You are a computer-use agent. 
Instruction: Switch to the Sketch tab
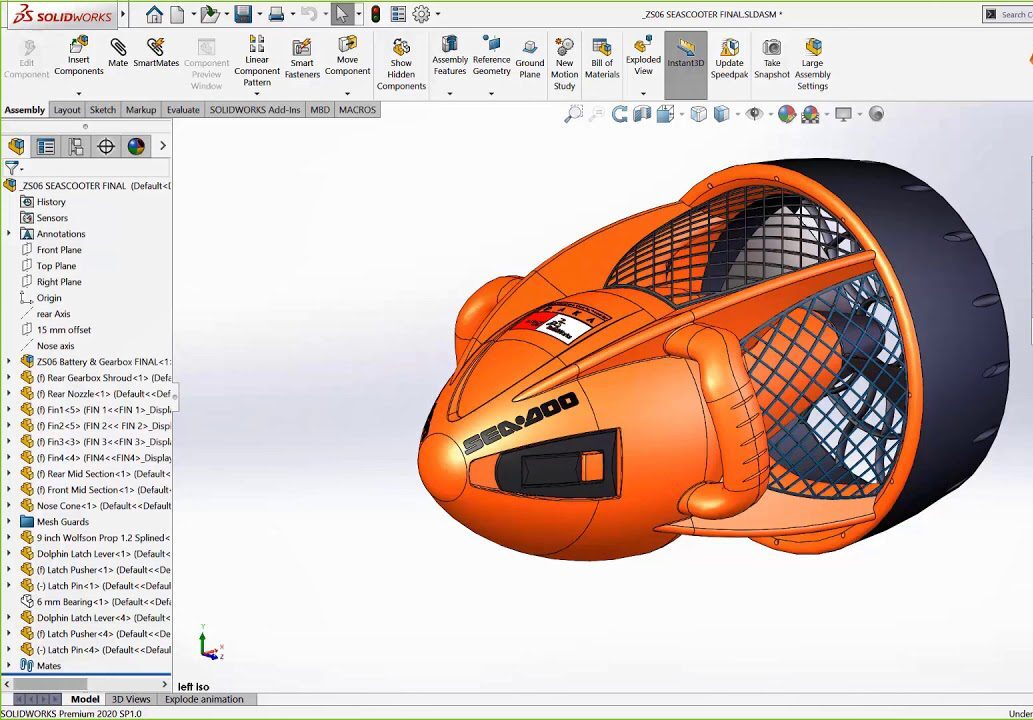pyautogui.click(x=103, y=110)
